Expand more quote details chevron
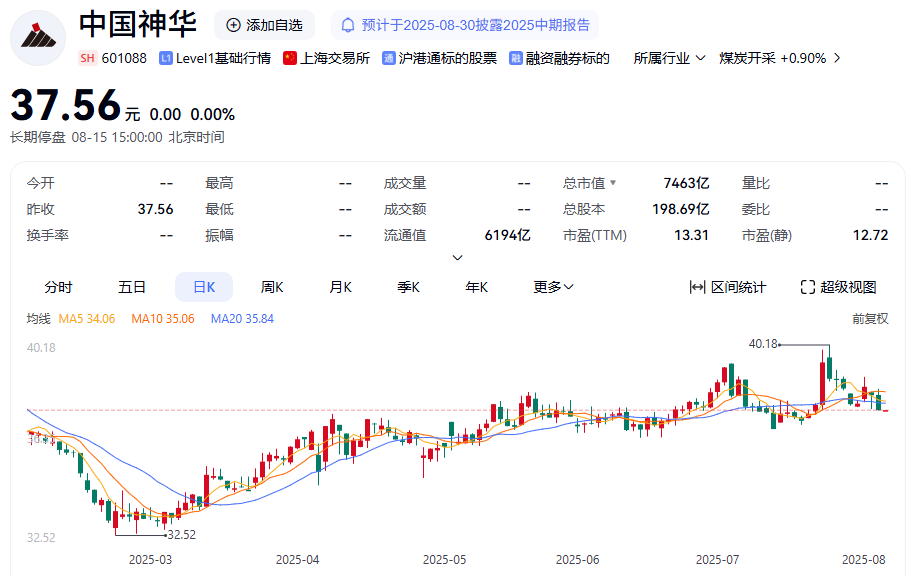This screenshot has width=910, height=577. (x=457, y=257)
